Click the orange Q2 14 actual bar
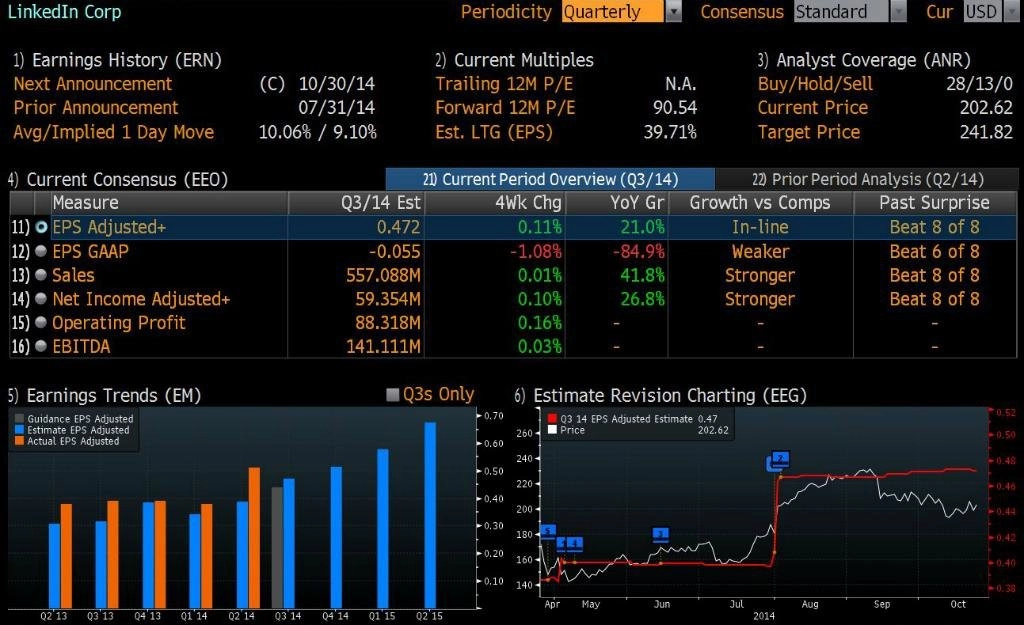The width and height of the screenshot is (1024, 625). pos(254,537)
